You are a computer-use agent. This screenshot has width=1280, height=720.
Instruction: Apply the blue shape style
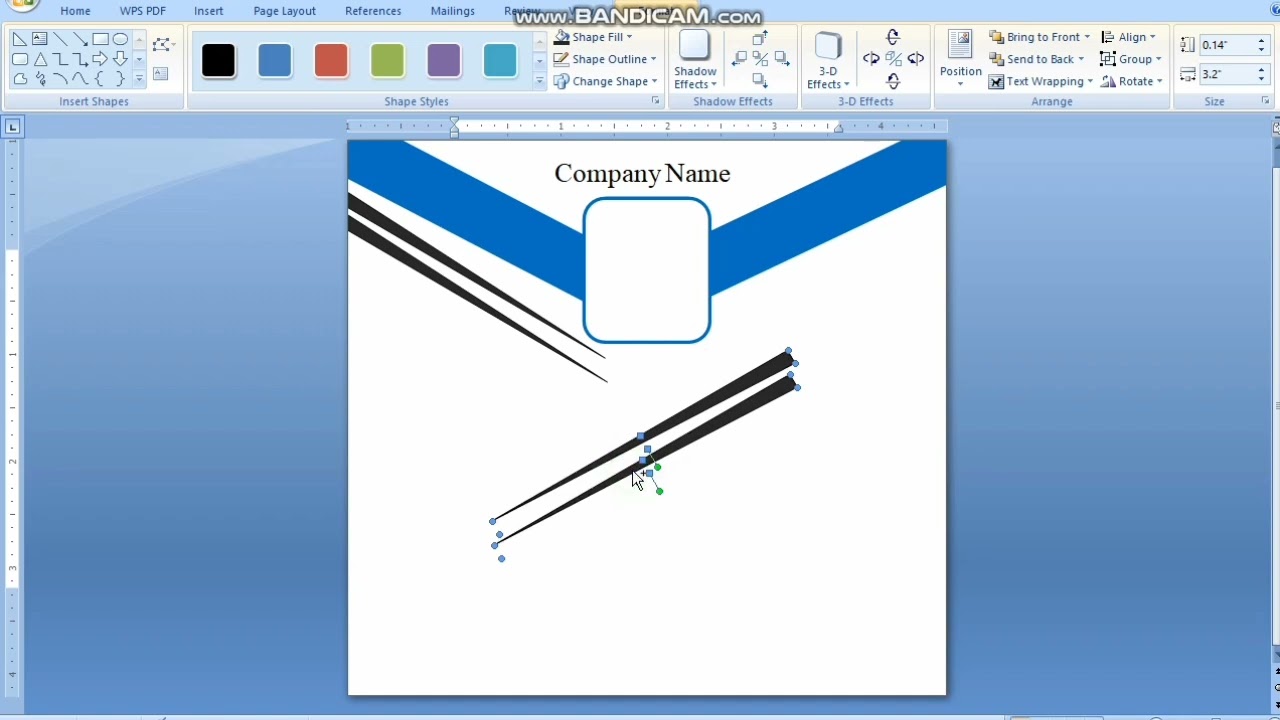(275, 61)
